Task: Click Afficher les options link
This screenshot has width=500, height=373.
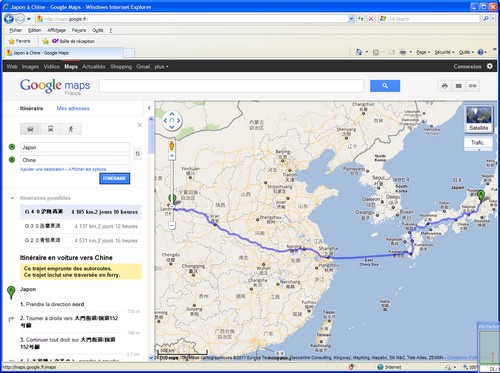Action: tap(87, 169)
